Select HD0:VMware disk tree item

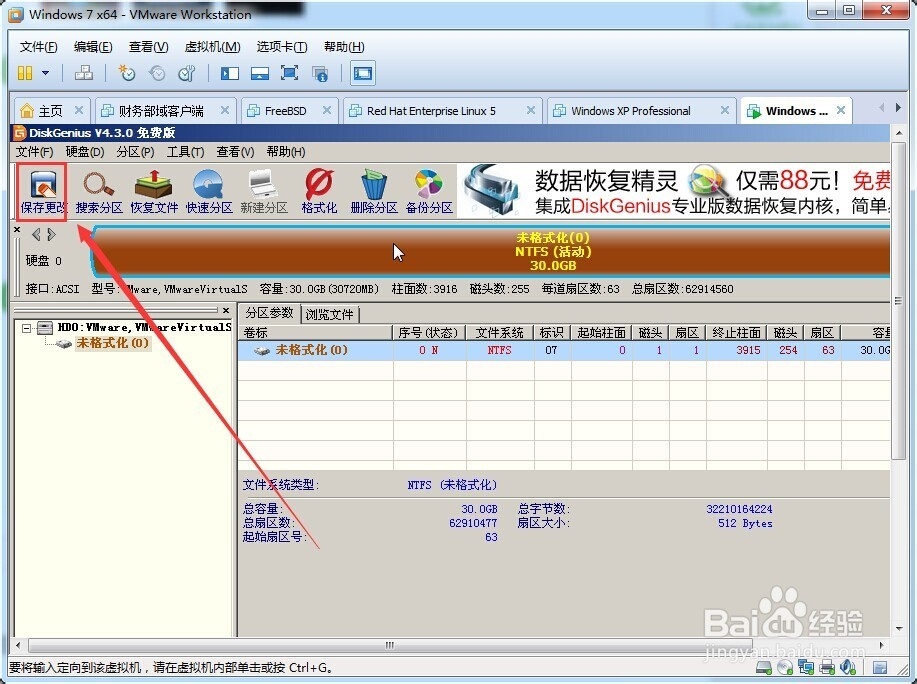pyautogui.click(x=144, y=327)
